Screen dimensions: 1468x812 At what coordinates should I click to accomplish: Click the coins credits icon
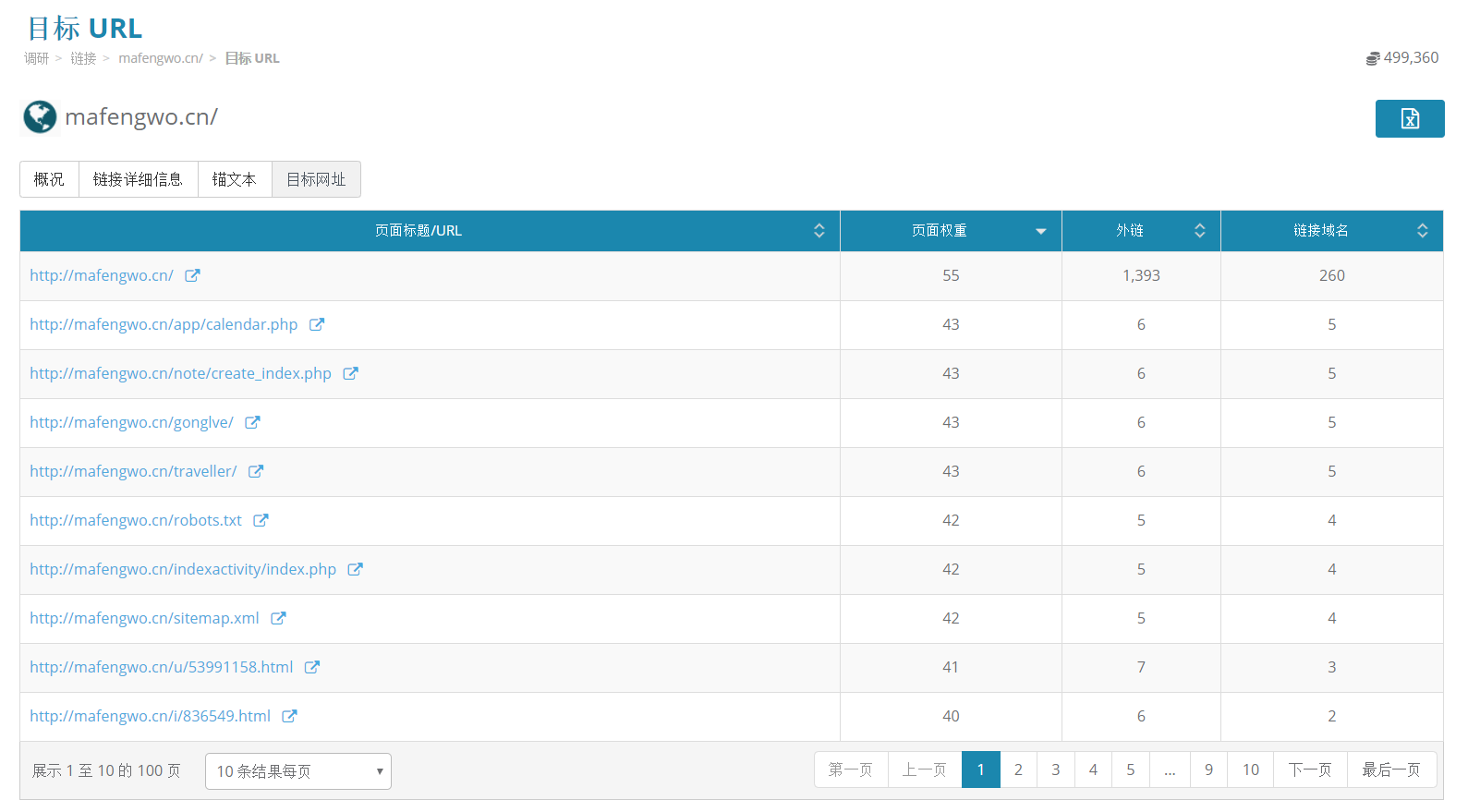point(1373,58)
